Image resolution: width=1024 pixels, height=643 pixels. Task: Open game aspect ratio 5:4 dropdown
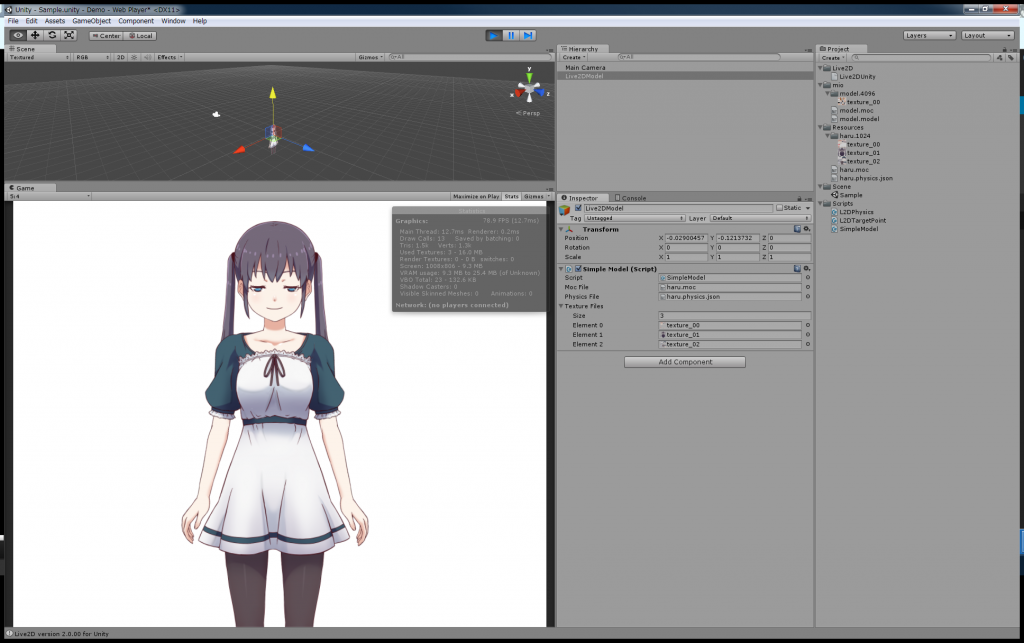[x=49, y=196]
